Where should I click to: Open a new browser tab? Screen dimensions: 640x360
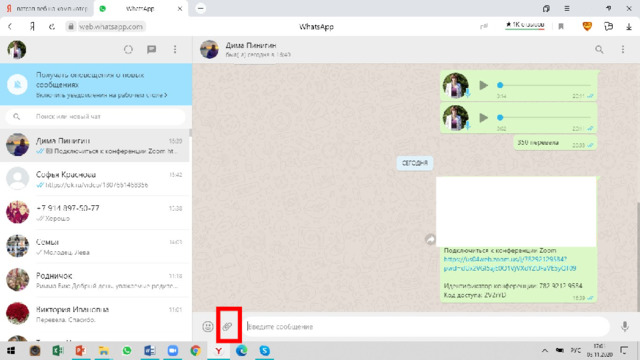[200, 8]
